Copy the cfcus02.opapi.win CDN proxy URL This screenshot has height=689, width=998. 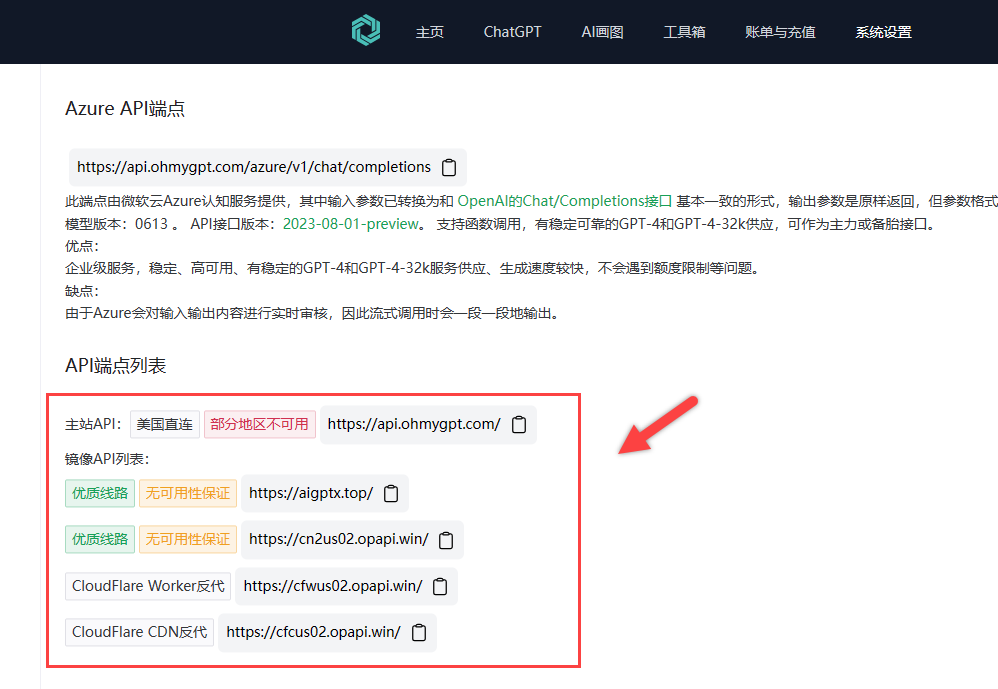419,632
